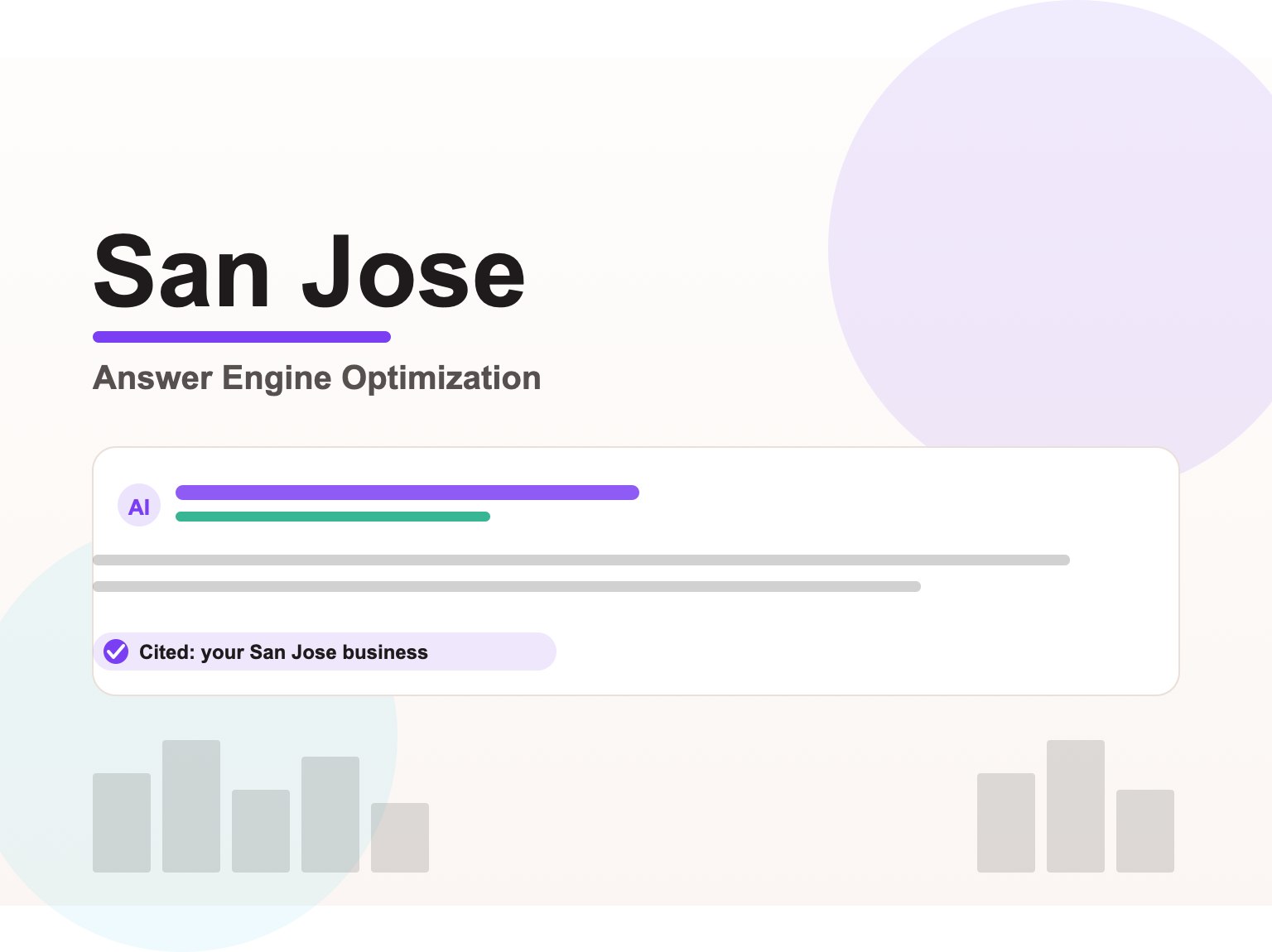Click the Answer Engine Optimization subtitle

(317, 377)
